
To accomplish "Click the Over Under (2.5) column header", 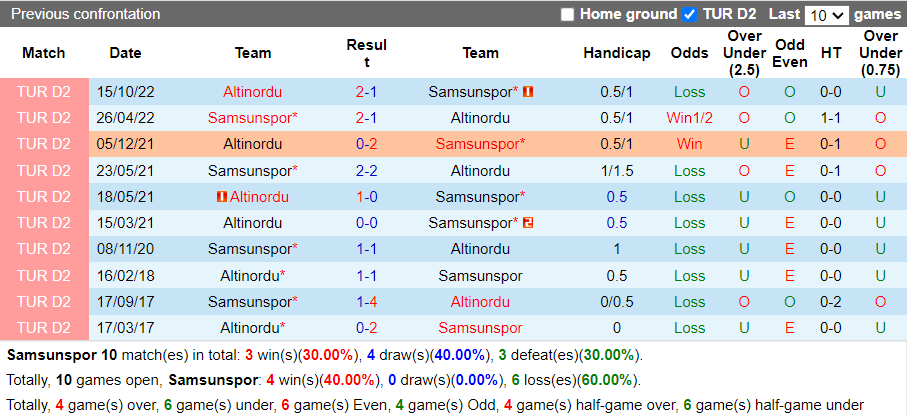I will pyautogui.click(x=744, y=53).
